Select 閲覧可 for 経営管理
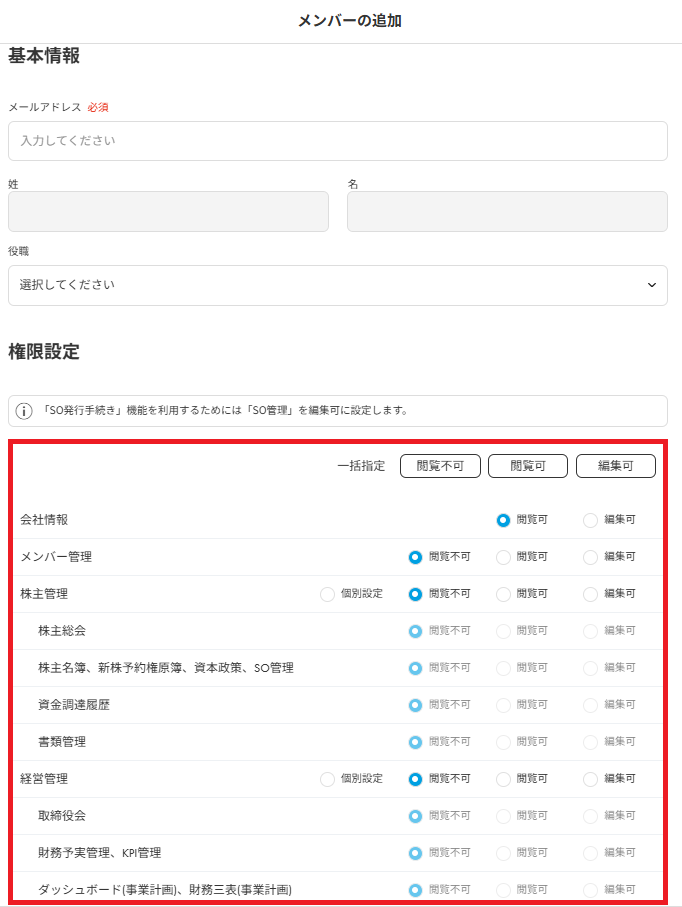This screenshot has height=907, width=682. [503, 779]
